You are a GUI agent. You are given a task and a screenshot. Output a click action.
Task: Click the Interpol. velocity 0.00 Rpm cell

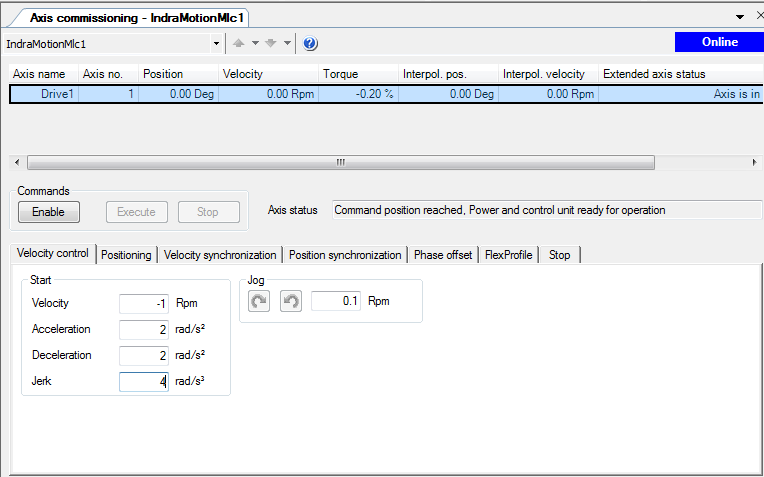[548, 94]
